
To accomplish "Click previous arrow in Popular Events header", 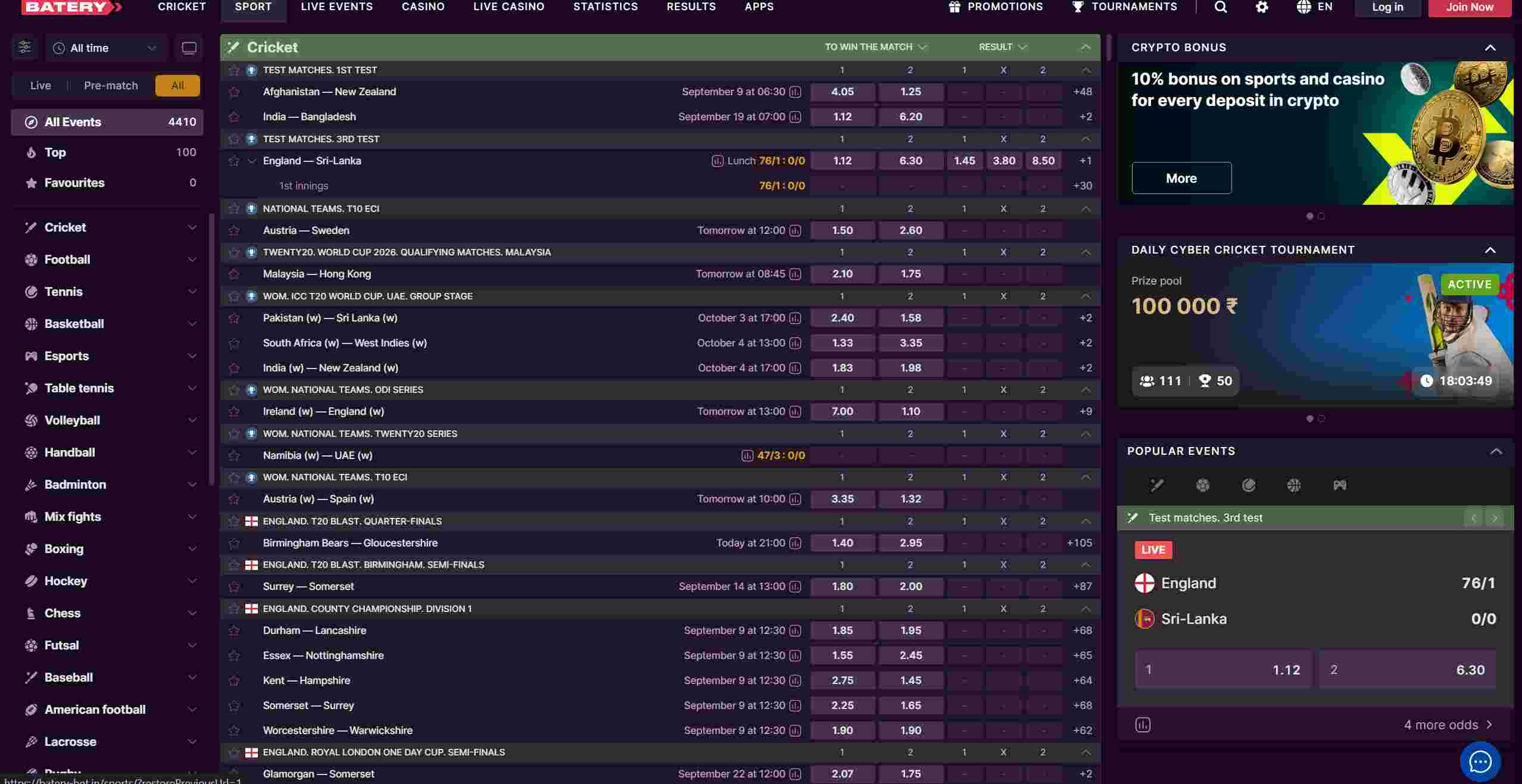I will click(x=1474, y=518).
